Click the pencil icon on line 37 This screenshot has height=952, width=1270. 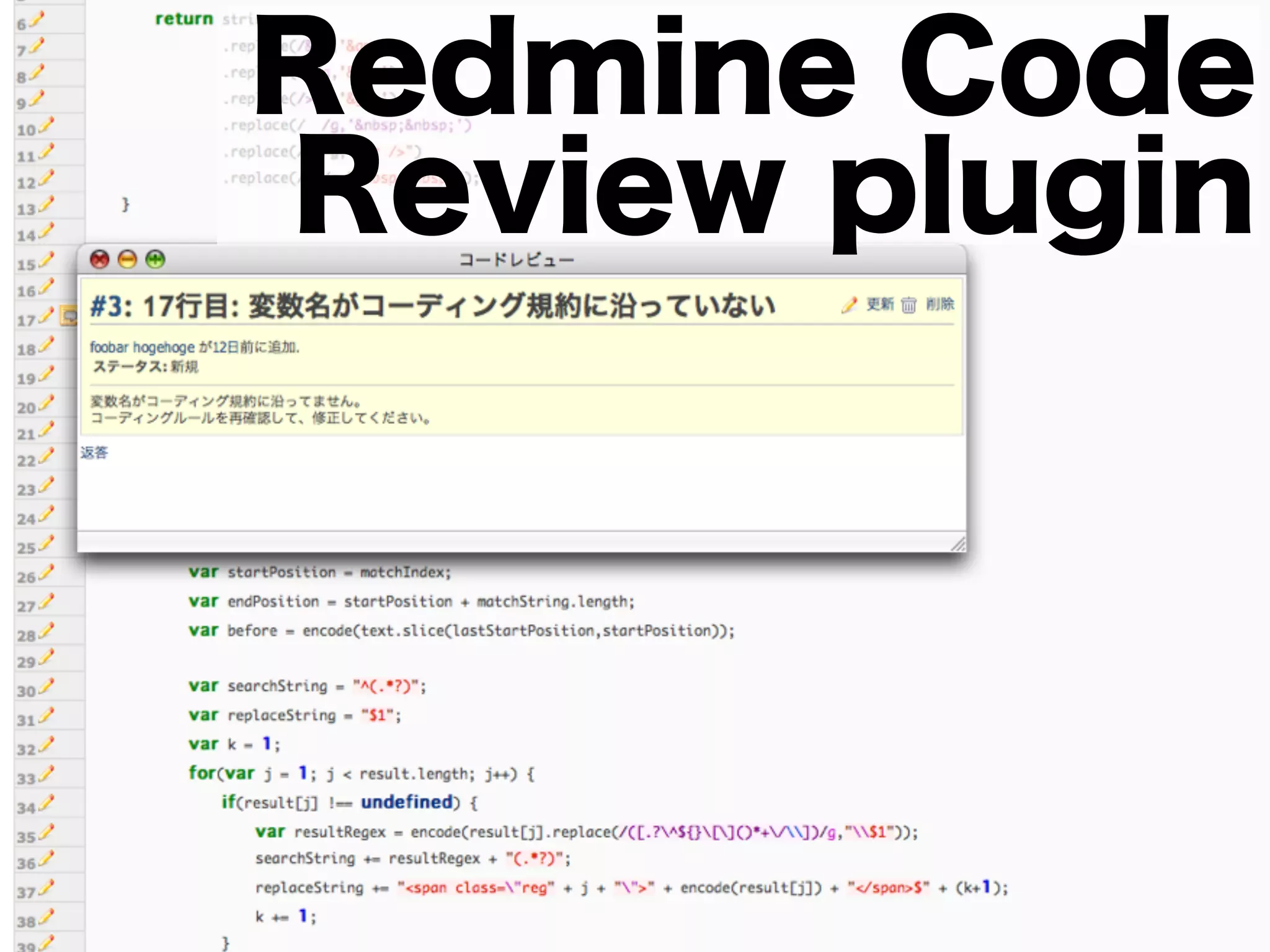pos(47,888)
